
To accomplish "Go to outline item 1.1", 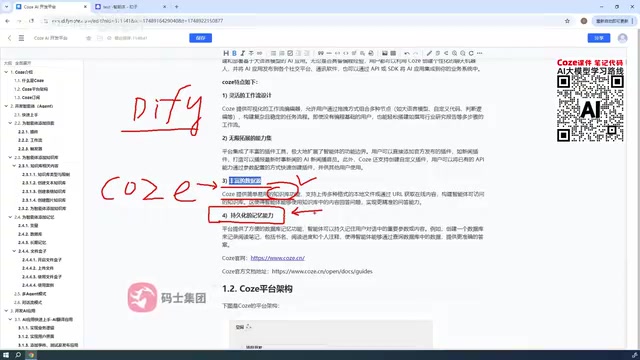I will (x=29, y=80).
